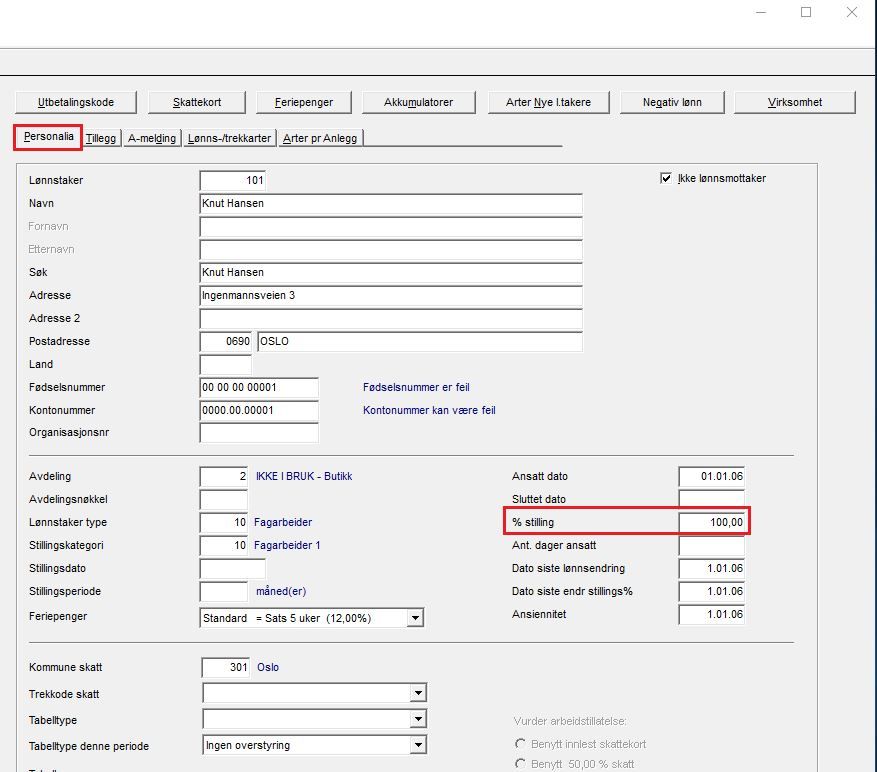Select Benytt innlest skattekort radio option

coord(520,744)
